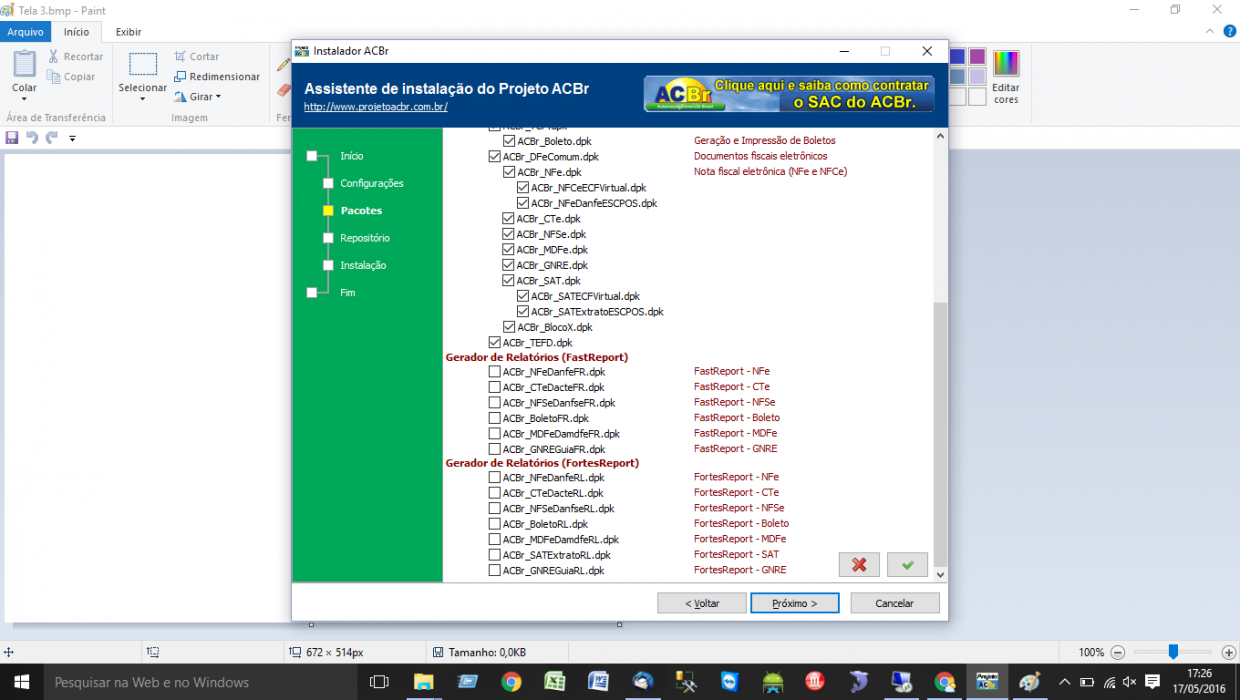This screenshot has height=700, width=1240.
Task: Click the Repositório wizard step
Action: 365,238
